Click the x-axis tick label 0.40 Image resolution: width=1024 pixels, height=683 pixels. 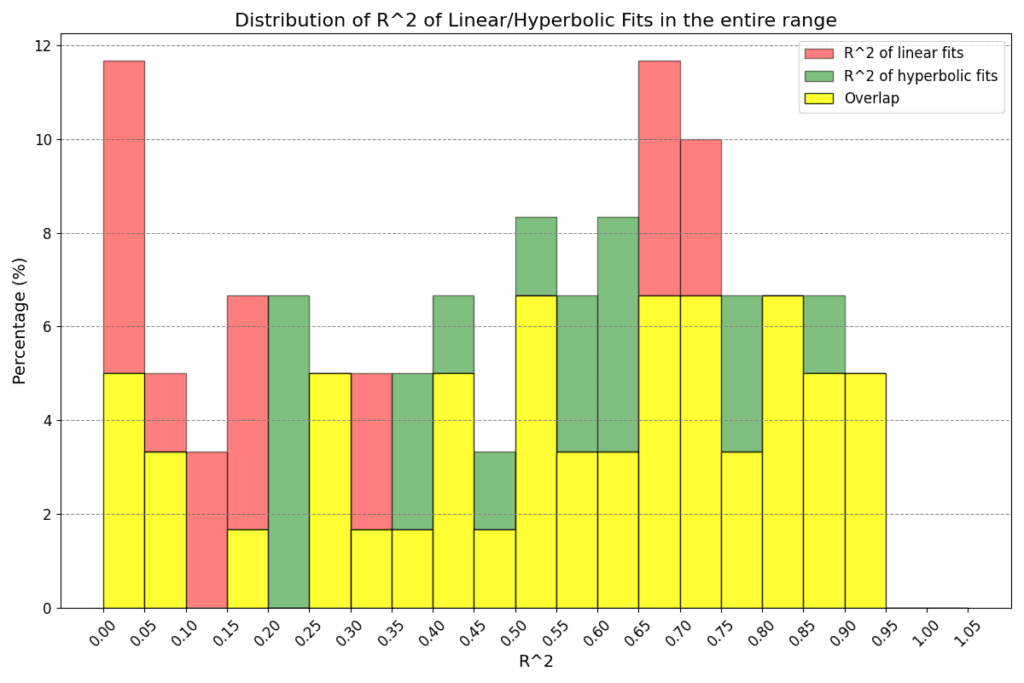(x=430, y=633)
